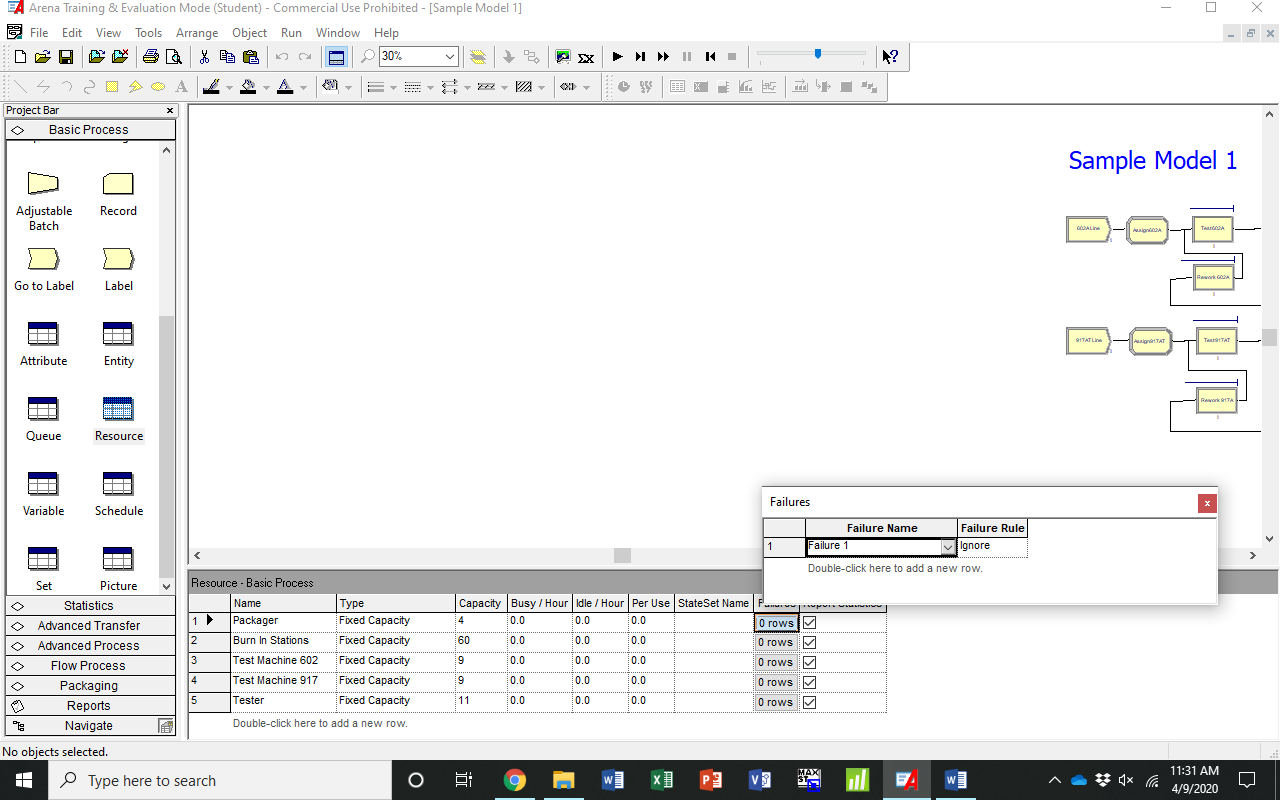Click the model horizontal scrollbar thumb
This screenshot has width=1280, height=800.
click(x=622, y=555)
